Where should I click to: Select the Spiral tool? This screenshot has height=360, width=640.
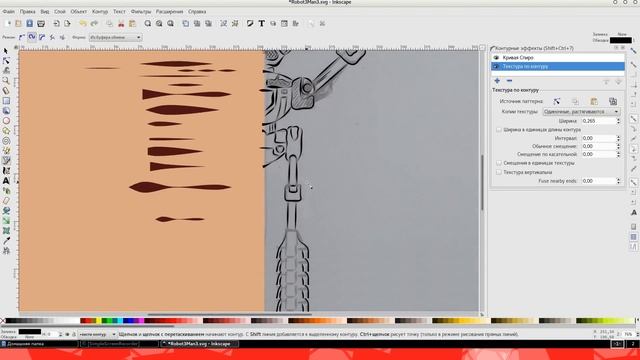point(6,141)
